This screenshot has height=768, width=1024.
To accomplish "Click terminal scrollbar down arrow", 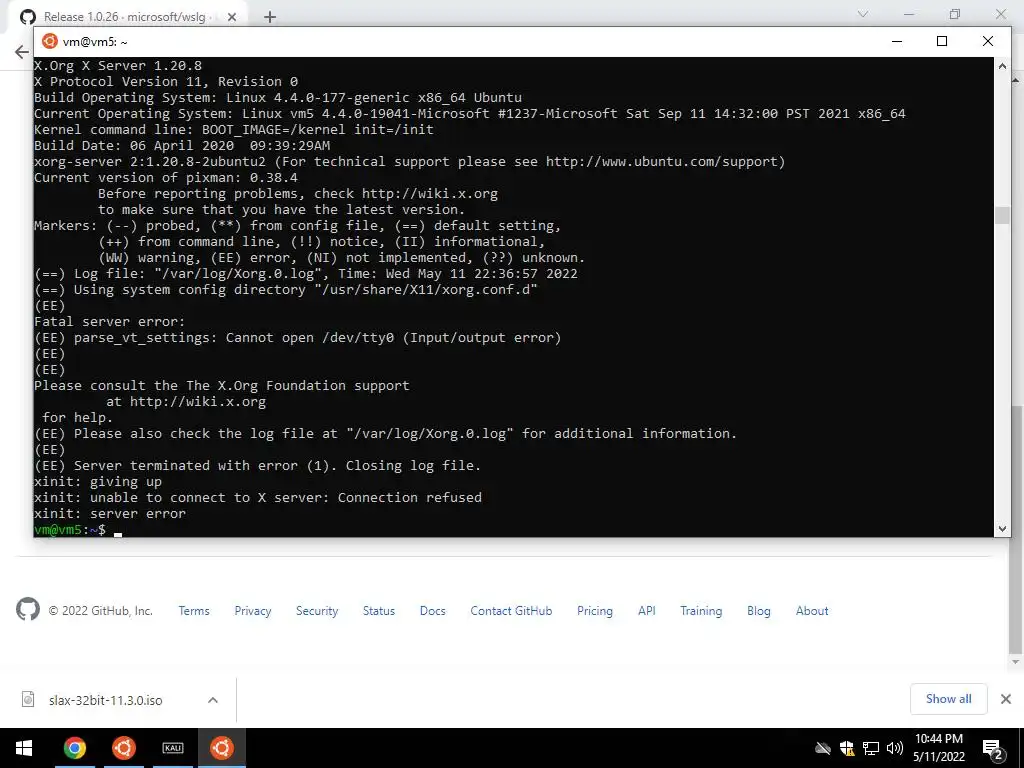I will coord(1002,529).
